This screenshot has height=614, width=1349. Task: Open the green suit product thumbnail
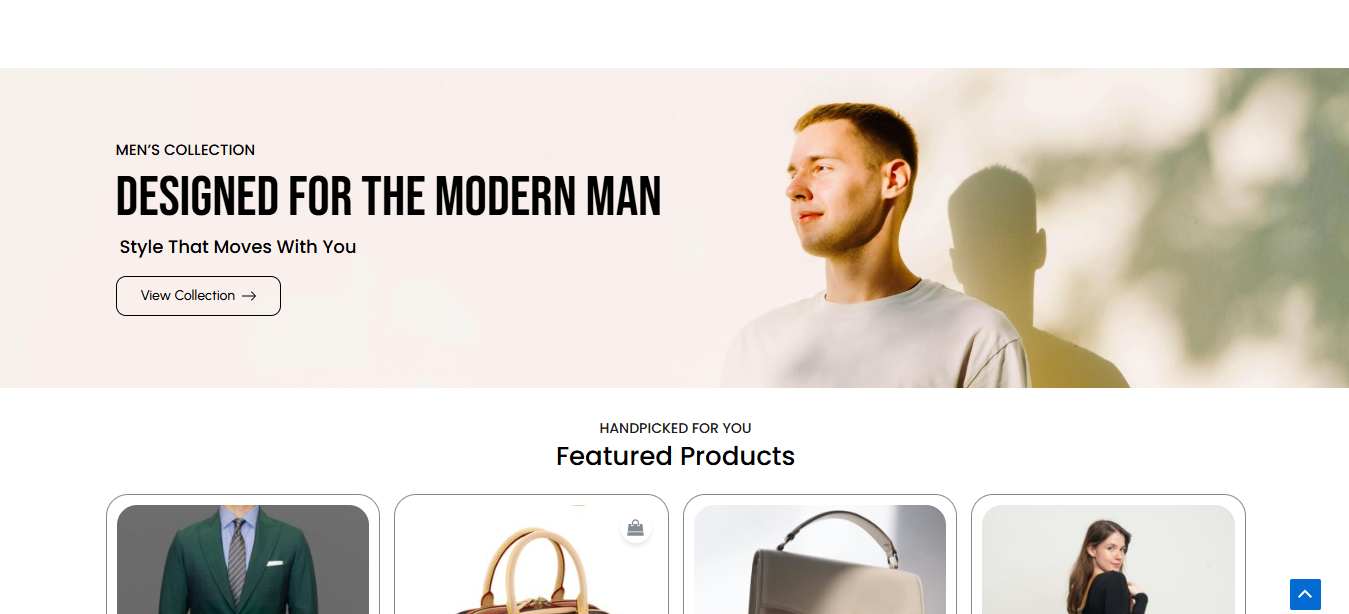tap(243, 560)
